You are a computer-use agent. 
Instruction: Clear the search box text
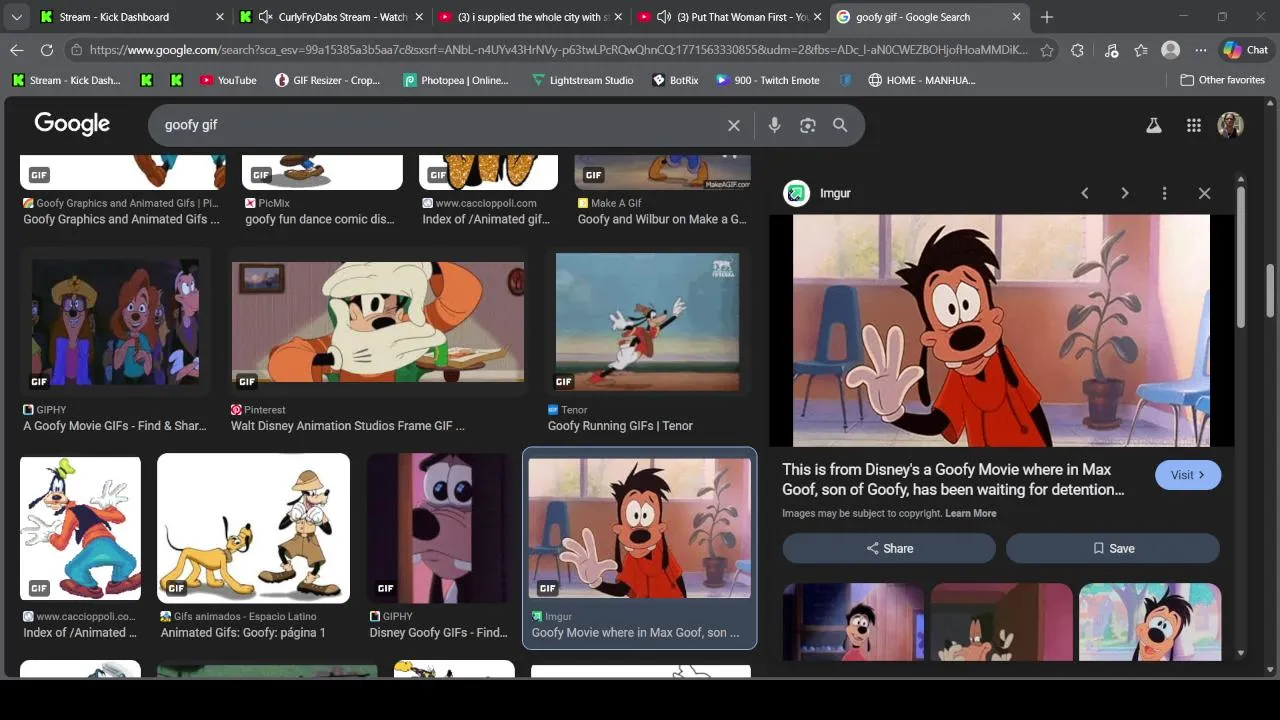(x=734, y=125)
